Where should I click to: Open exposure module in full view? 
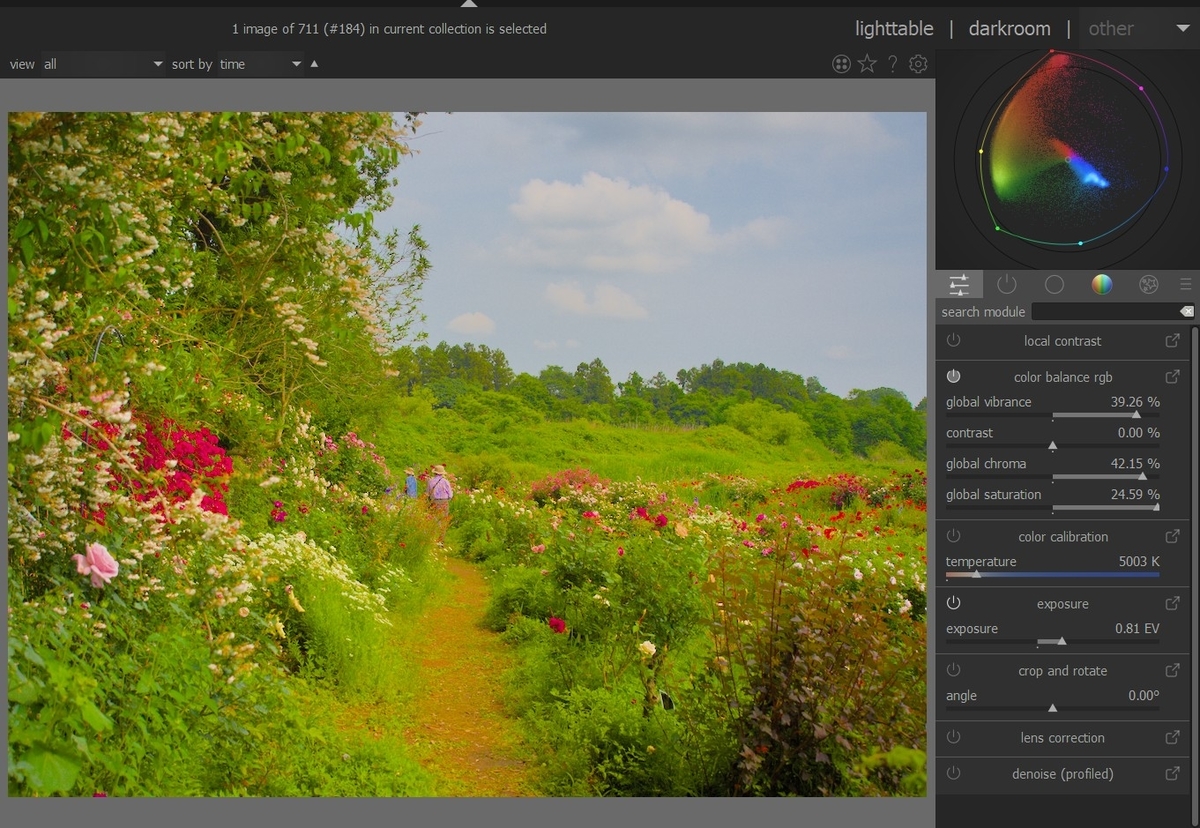pyautogui.click(x=1172, y=604)
